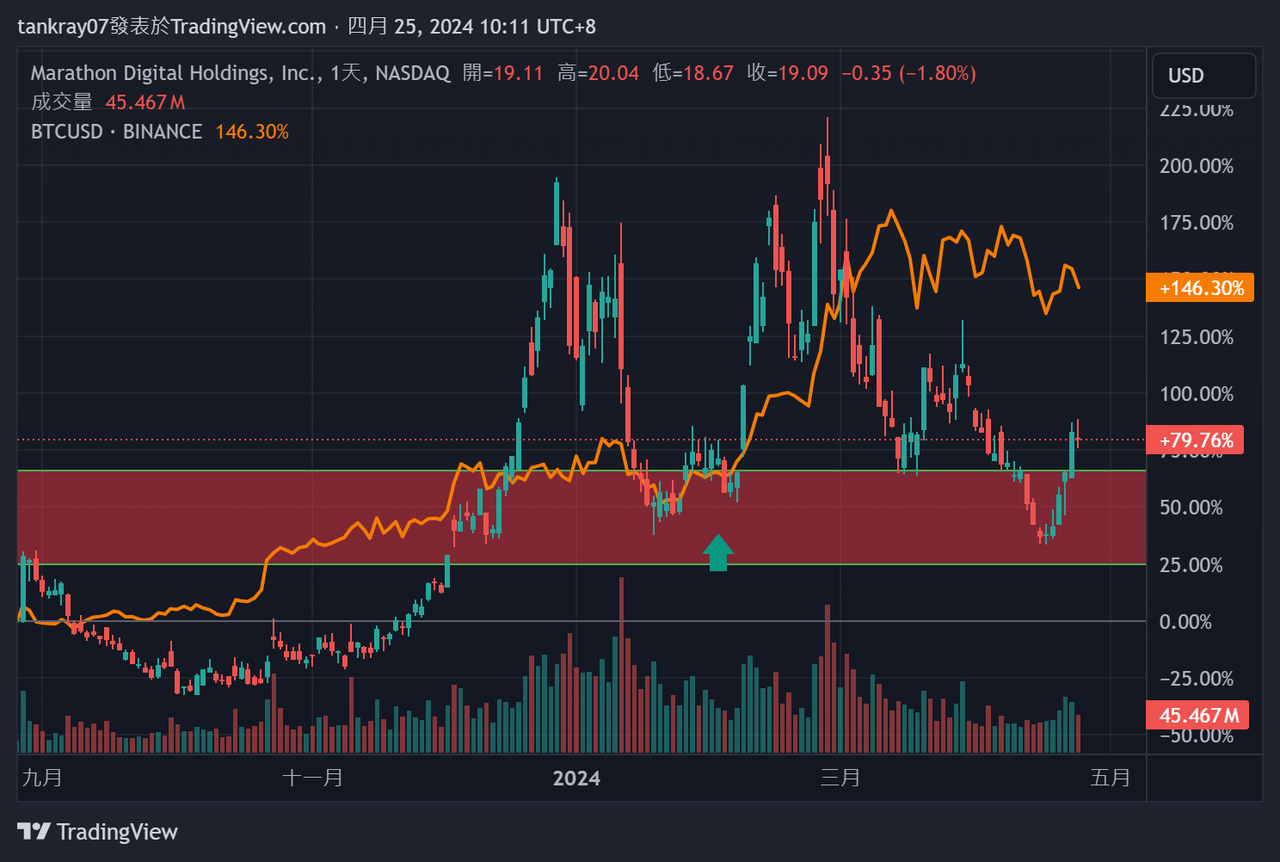Click the 五月 label on time axis

tap(1111, 777)
